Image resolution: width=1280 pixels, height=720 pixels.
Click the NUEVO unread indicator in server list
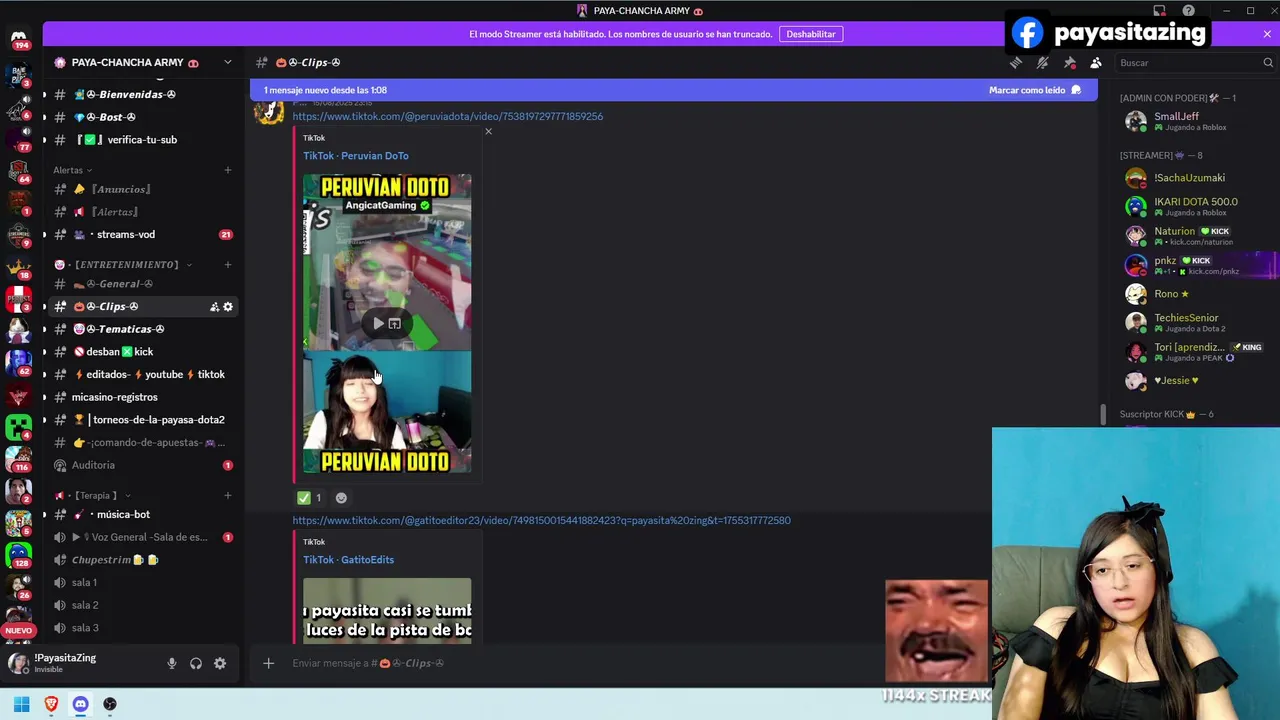(19, 630)
